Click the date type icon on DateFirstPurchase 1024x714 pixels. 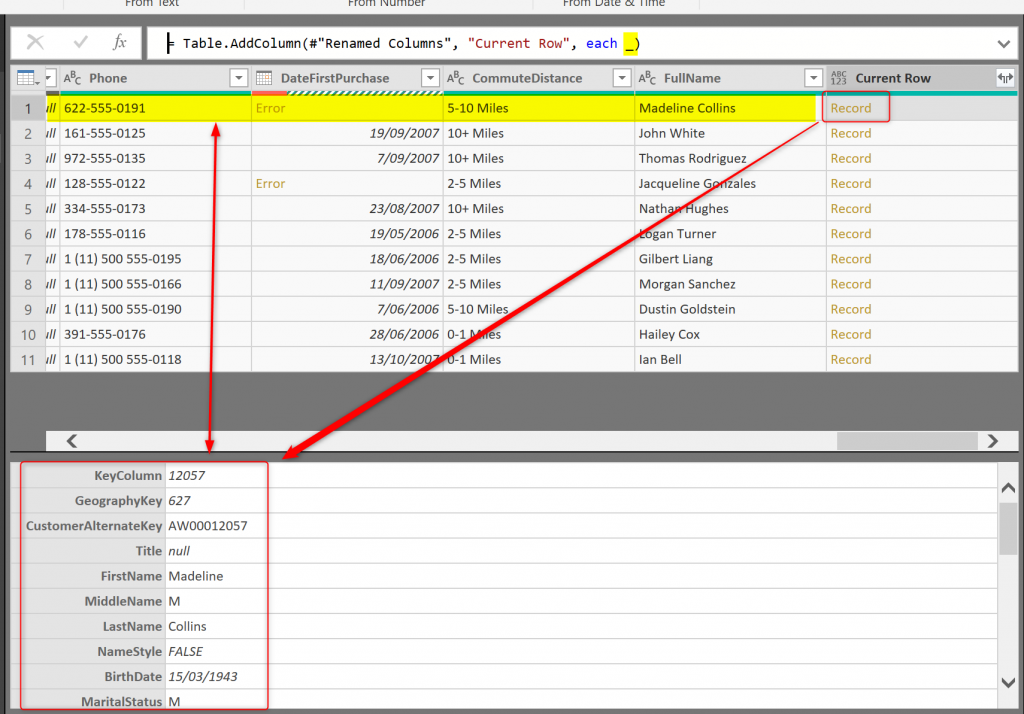coord(265,78)
